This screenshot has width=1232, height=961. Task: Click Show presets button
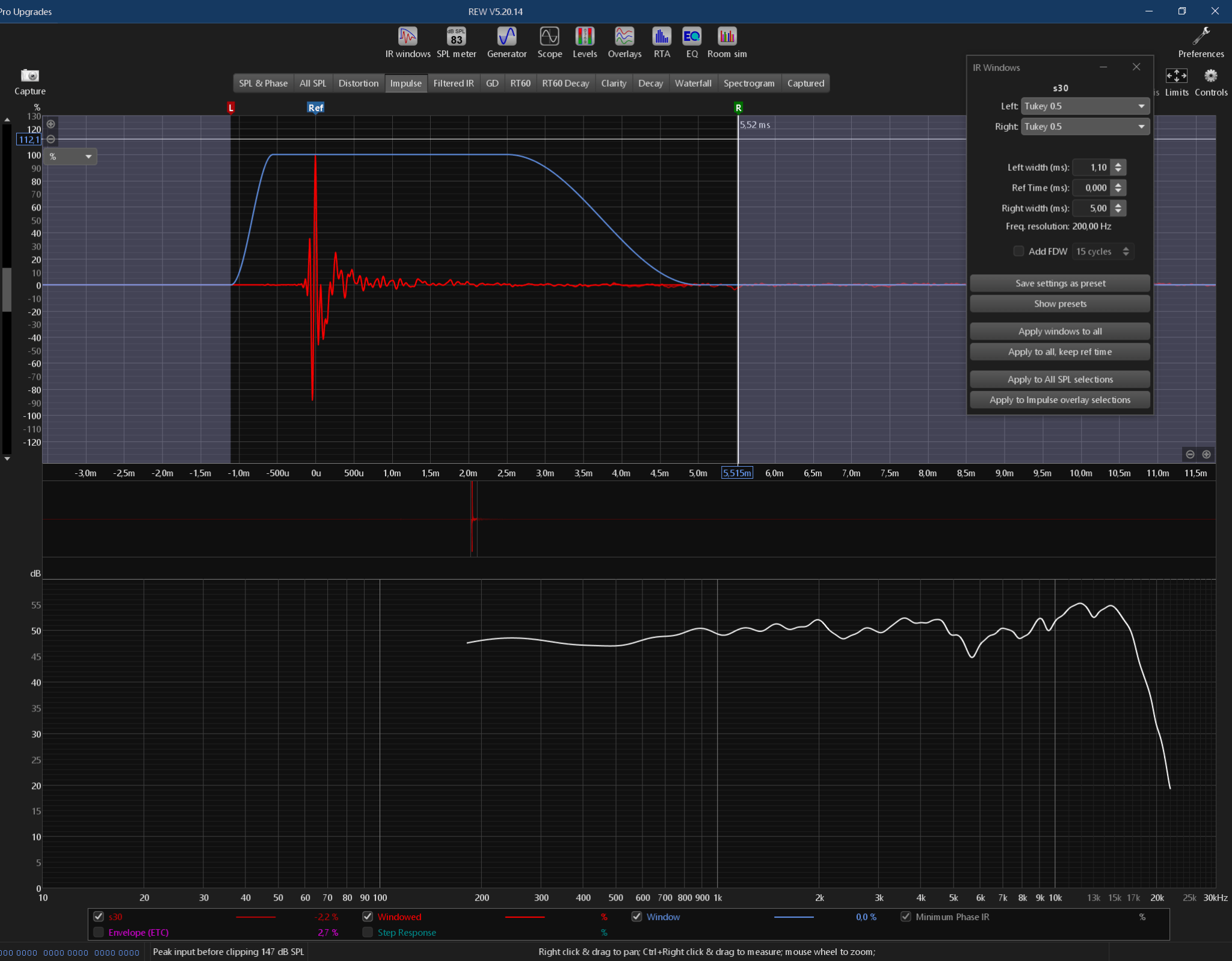click(x=1060, y=304)
